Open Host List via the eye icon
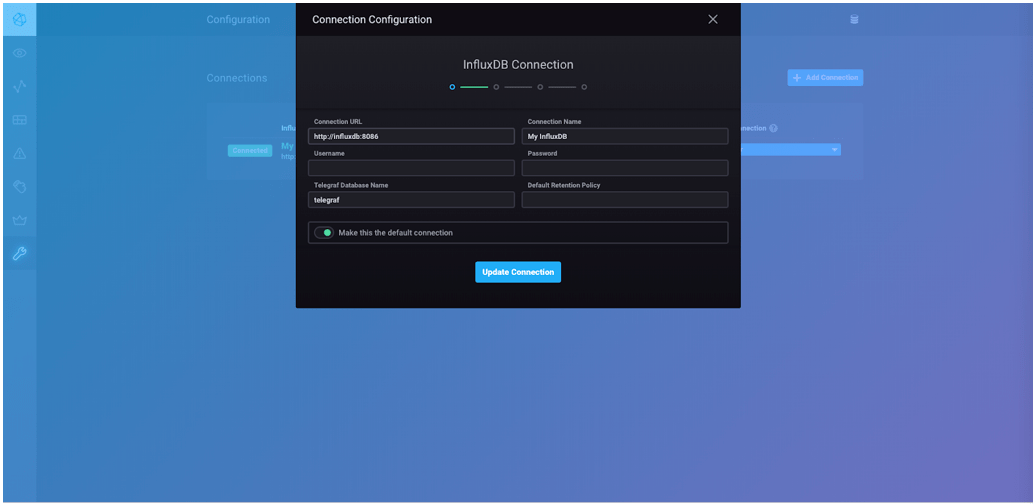Viewport: 1036px width, 504px height. coord(20,53)
